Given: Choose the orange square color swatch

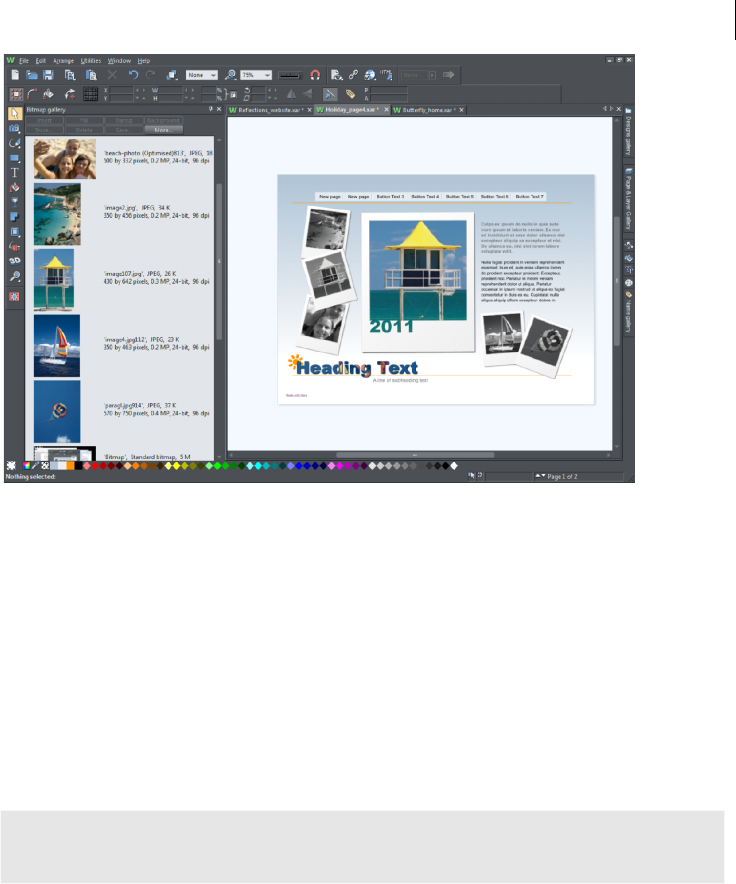Looking at the screenshot, I should 70,466.
